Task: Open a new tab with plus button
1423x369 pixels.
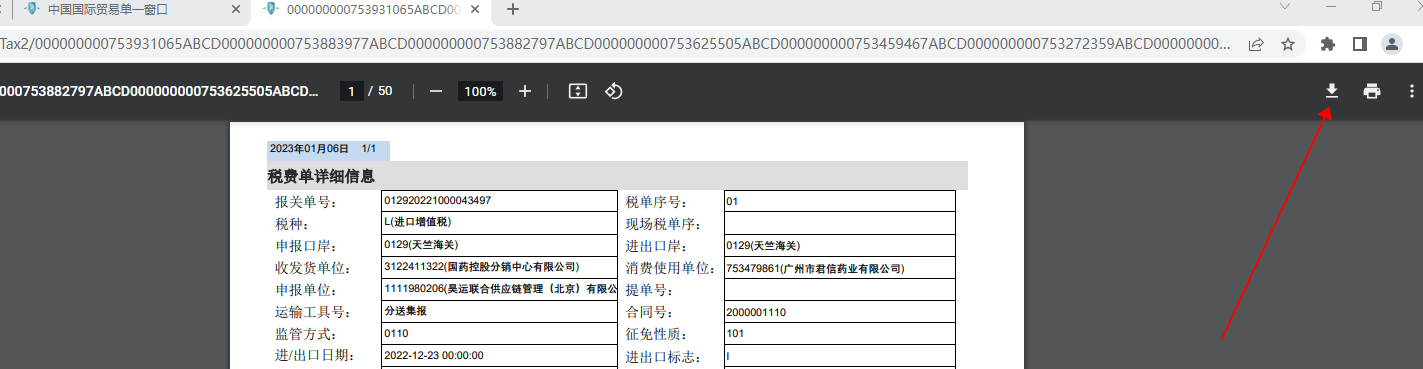Action: coord(513,9)
